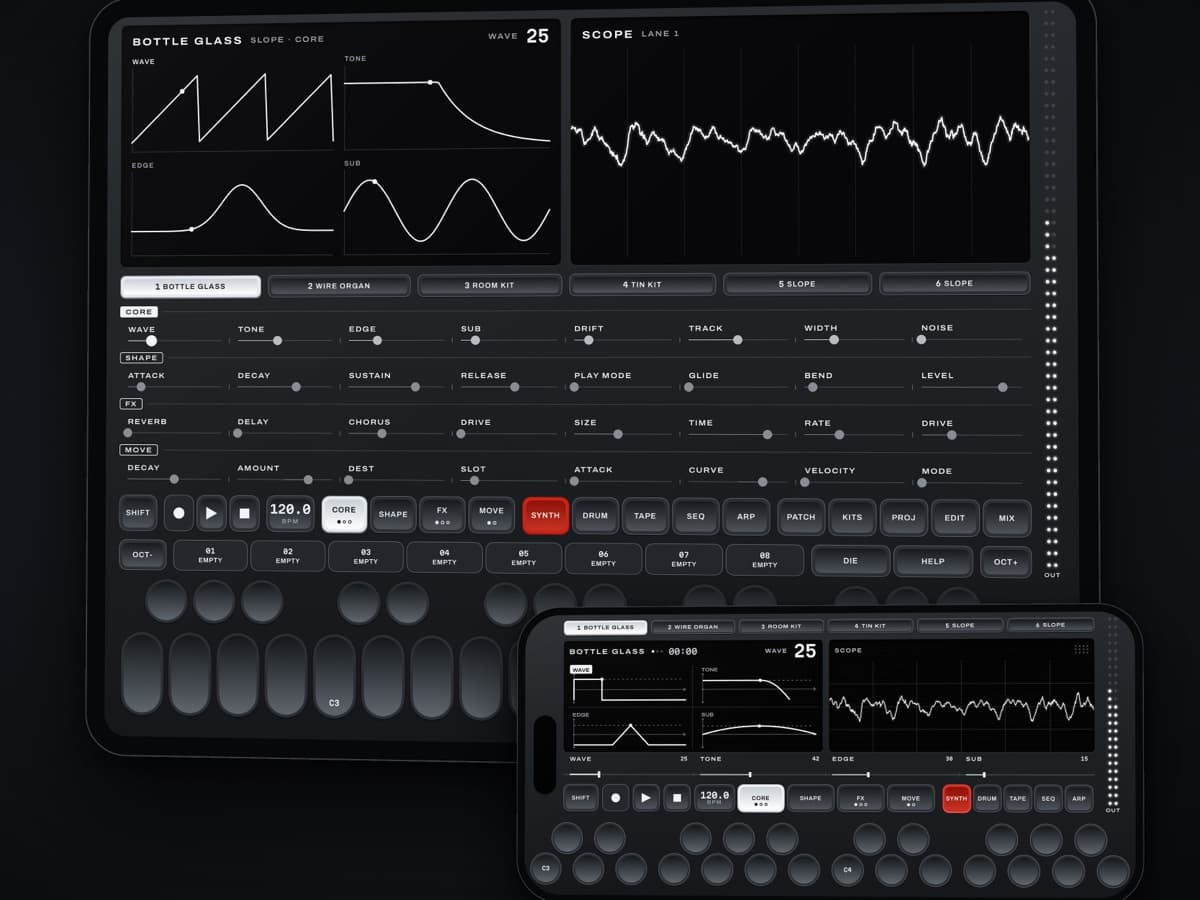
Task: Click the PLAY MODE slider handle
Action: pyautogui.click(x=574, y=387)
